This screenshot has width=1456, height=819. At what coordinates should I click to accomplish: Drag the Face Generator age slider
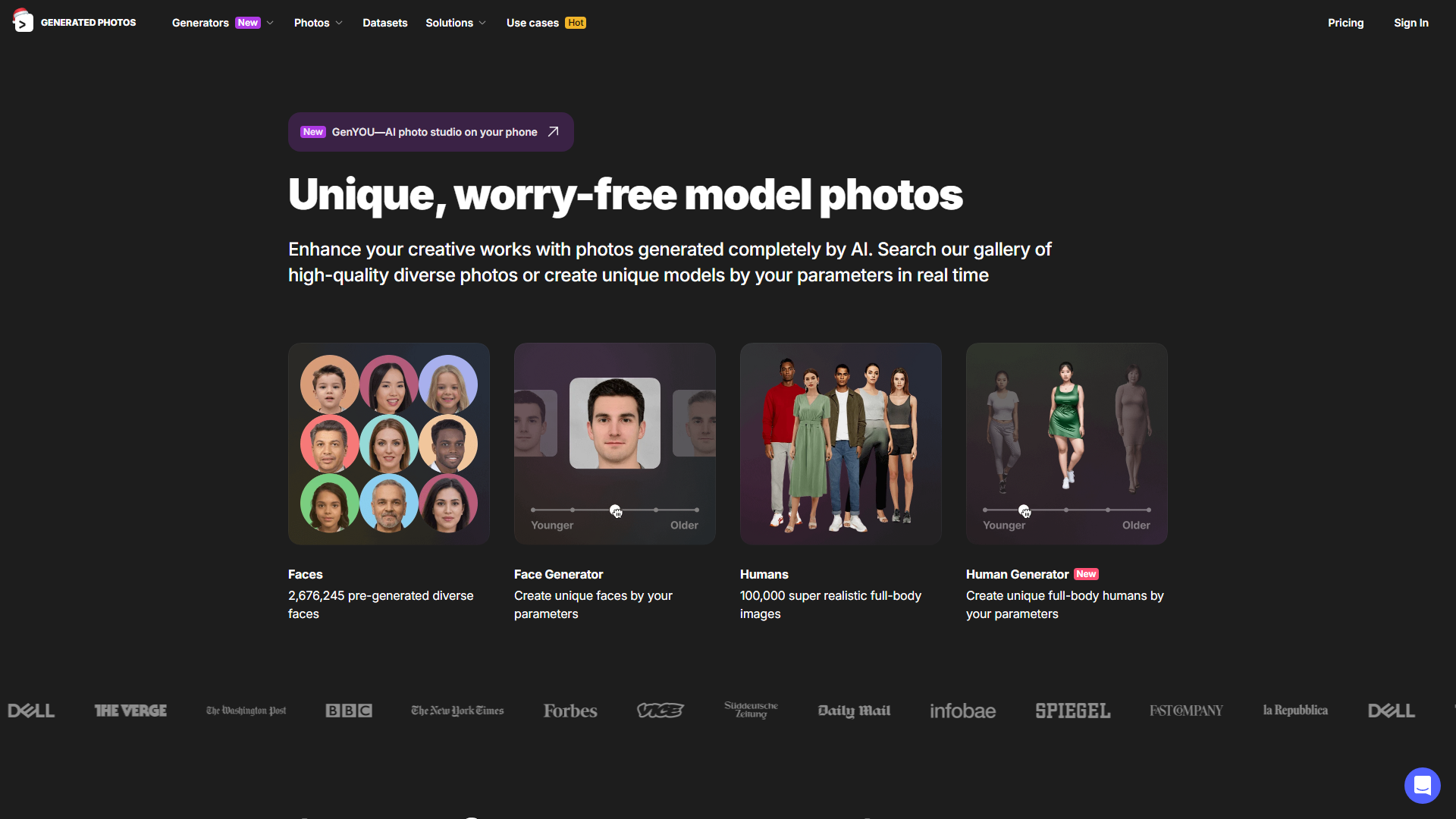click(x=614, y=509)
